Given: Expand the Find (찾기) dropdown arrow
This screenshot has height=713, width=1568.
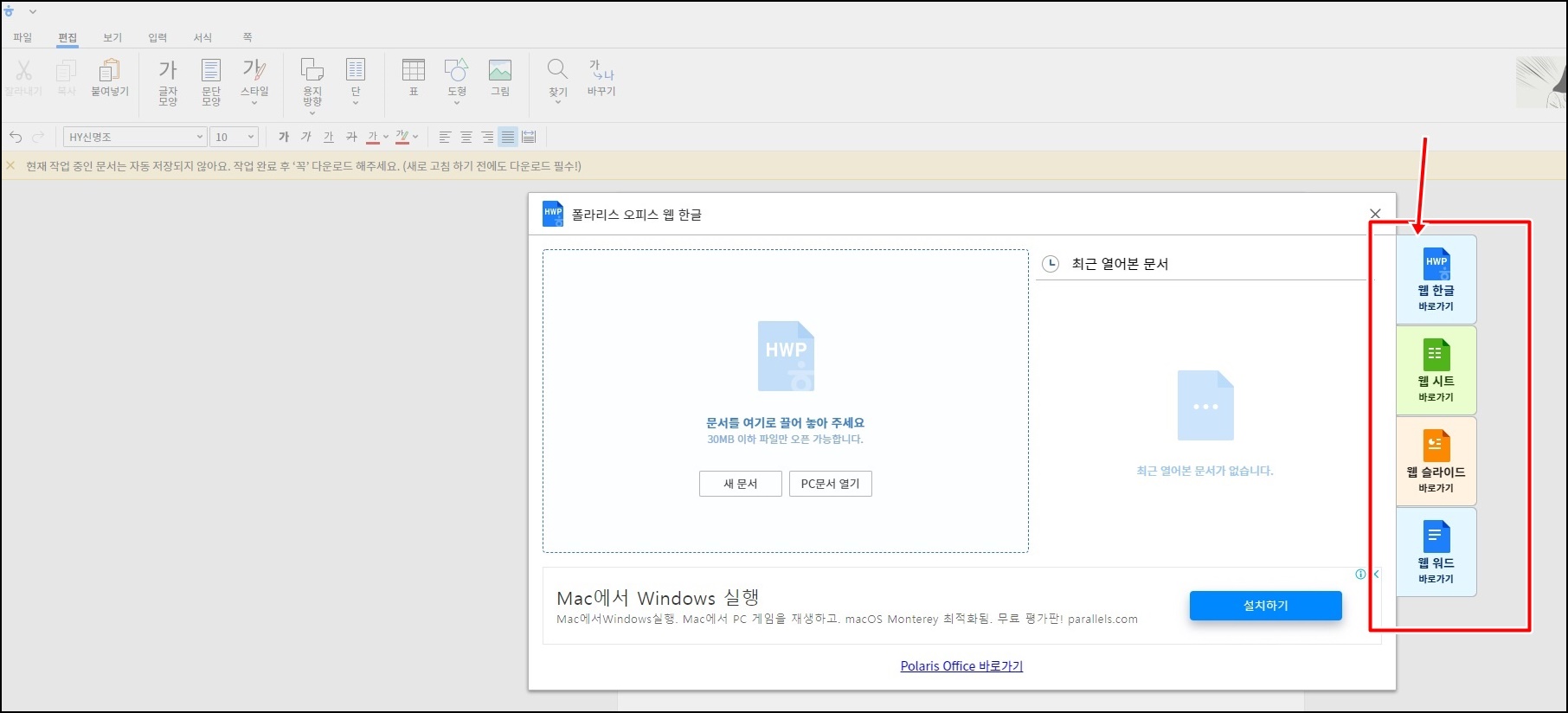Looking at the screenshot, I should tap(558, 103).
